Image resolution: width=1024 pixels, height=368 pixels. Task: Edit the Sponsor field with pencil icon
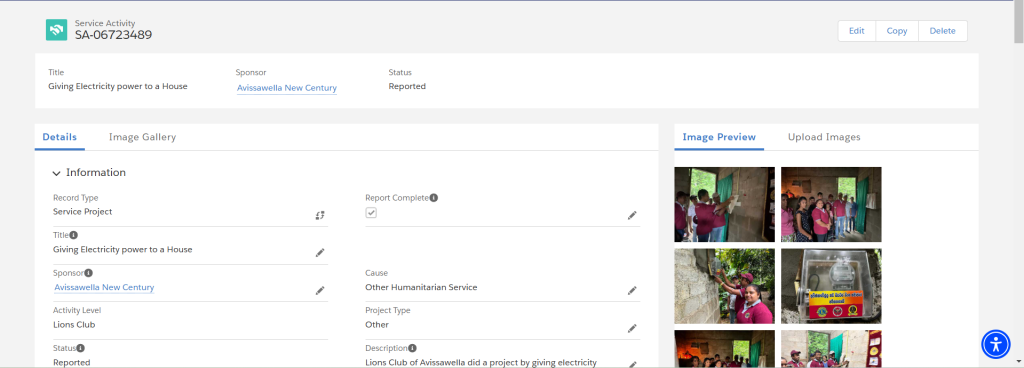[320, 290]
